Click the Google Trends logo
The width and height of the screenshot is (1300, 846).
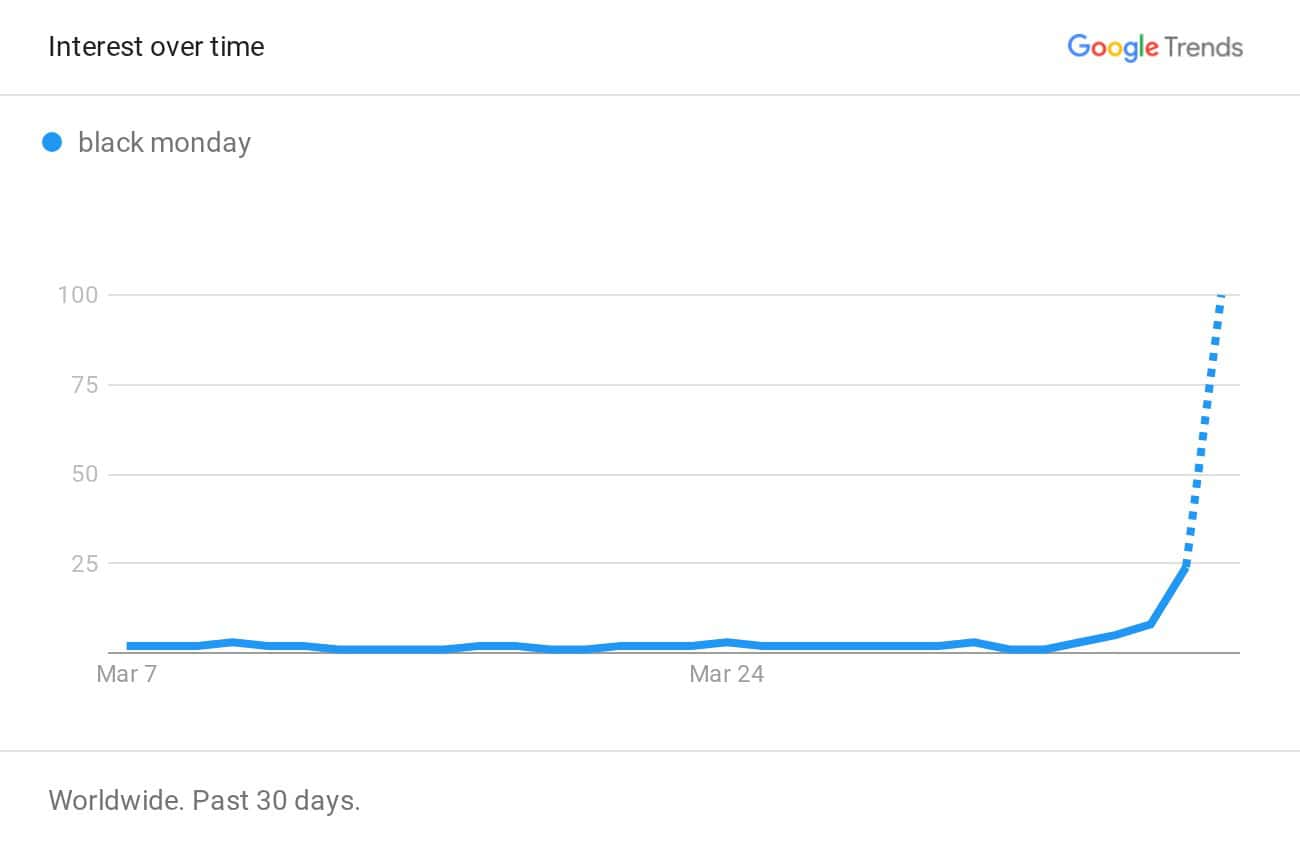pos(1155,47)
